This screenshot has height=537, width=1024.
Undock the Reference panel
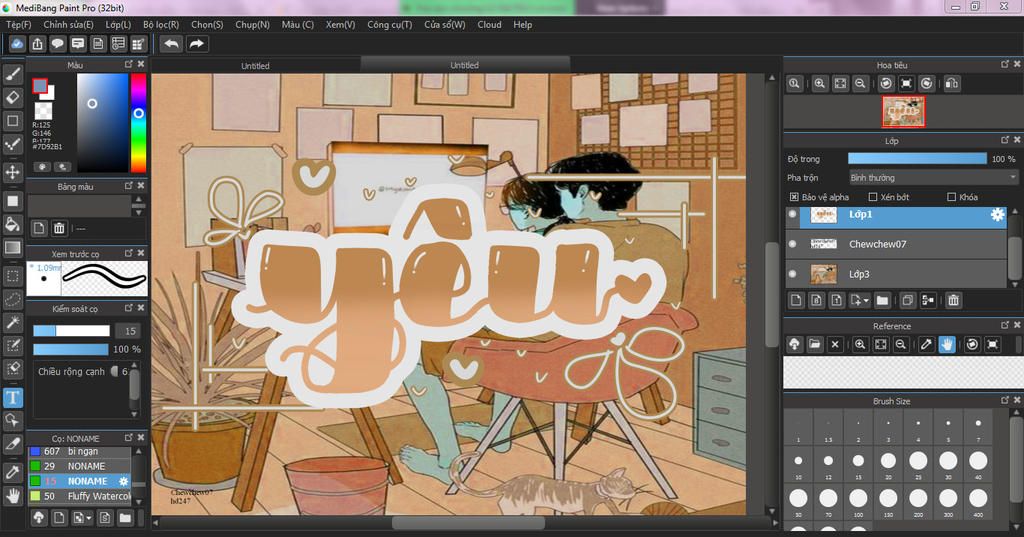[1005, 325]
